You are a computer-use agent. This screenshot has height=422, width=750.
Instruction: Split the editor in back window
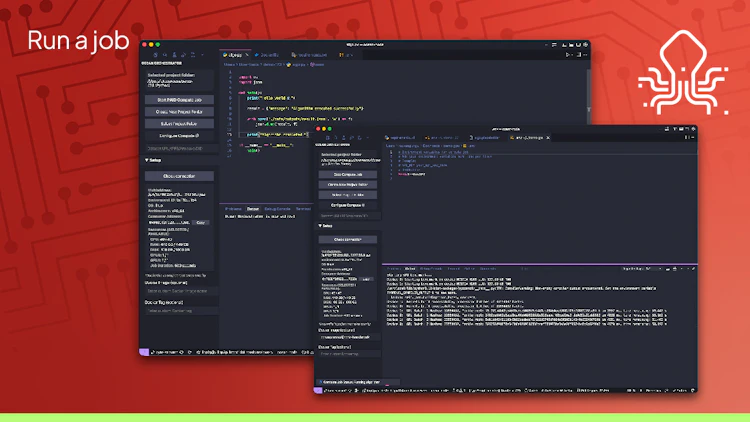[578, 55]
